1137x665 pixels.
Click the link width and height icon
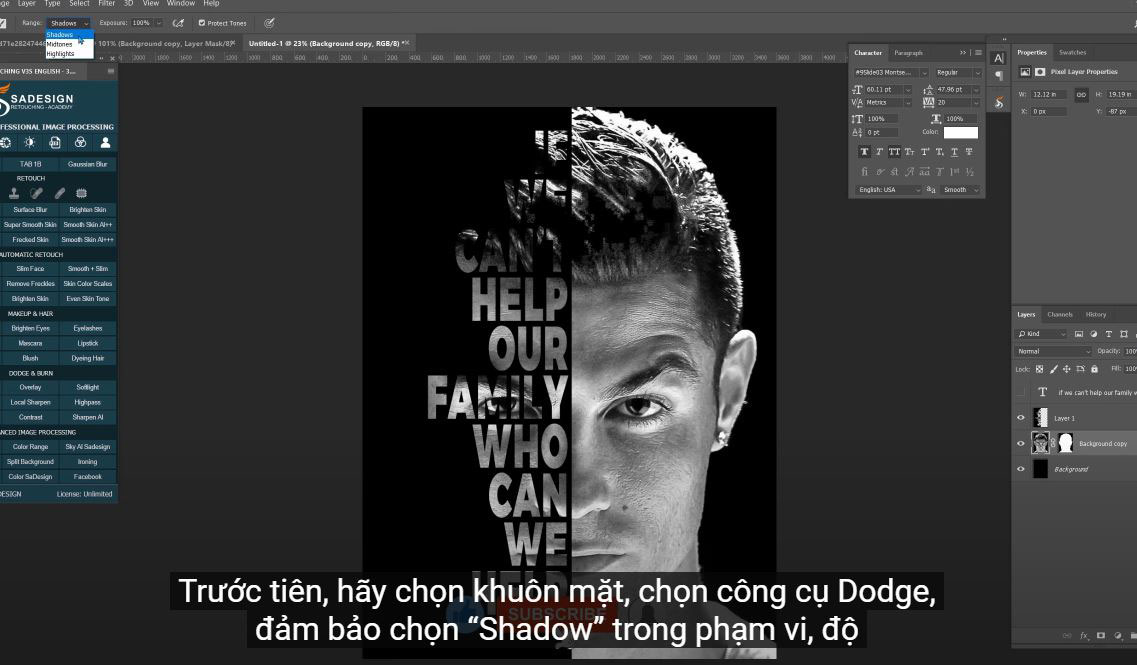point(1081,94)
